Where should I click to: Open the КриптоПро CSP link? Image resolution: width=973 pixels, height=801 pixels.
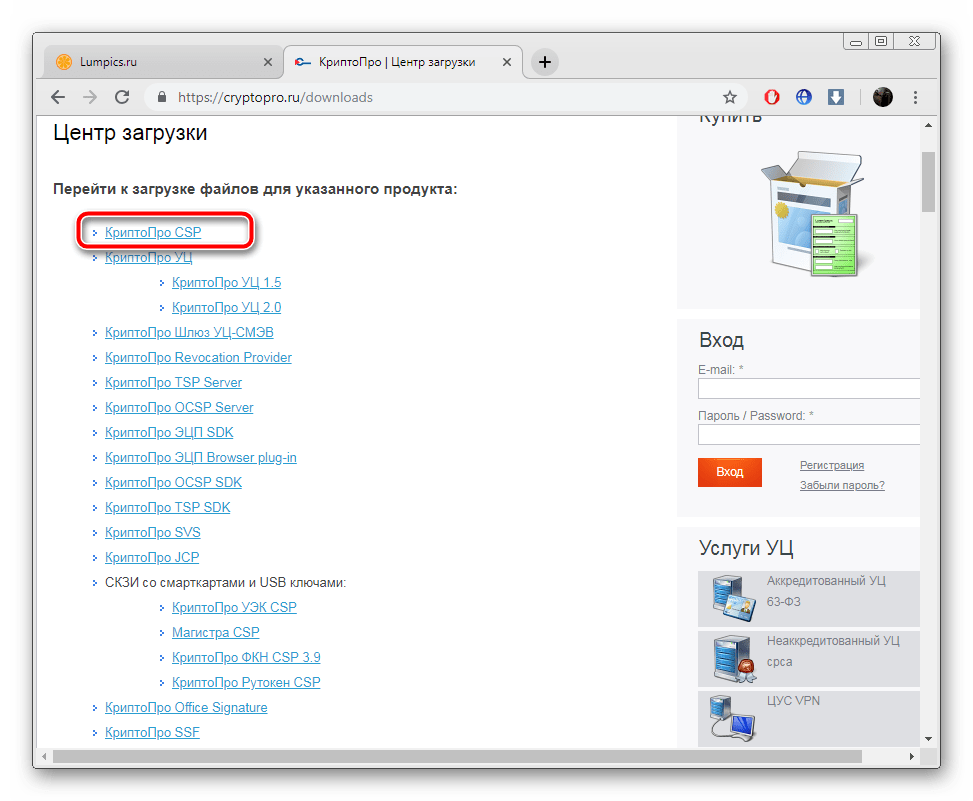click(x=153, y=233)
